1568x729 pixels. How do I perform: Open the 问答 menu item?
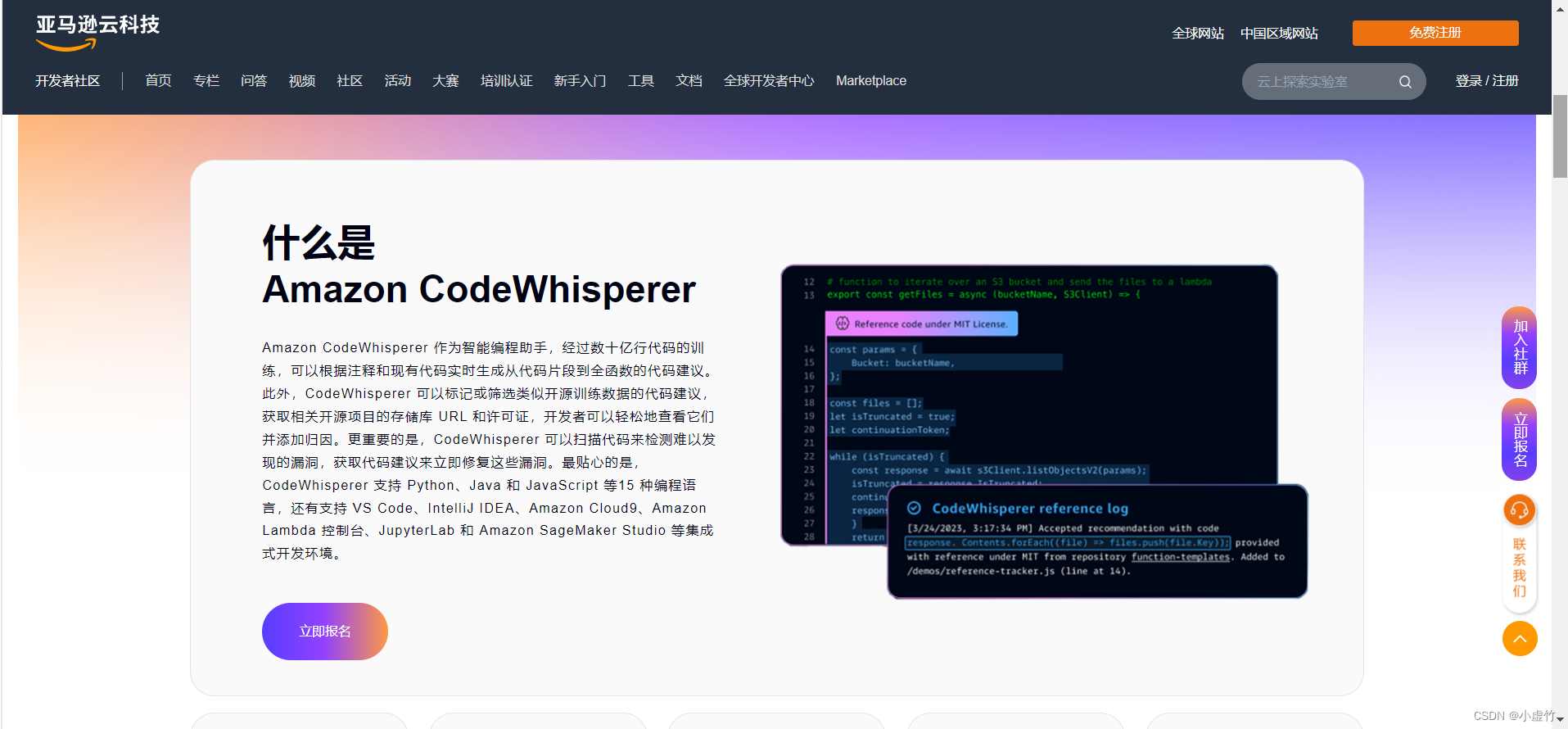pos(254,81)
